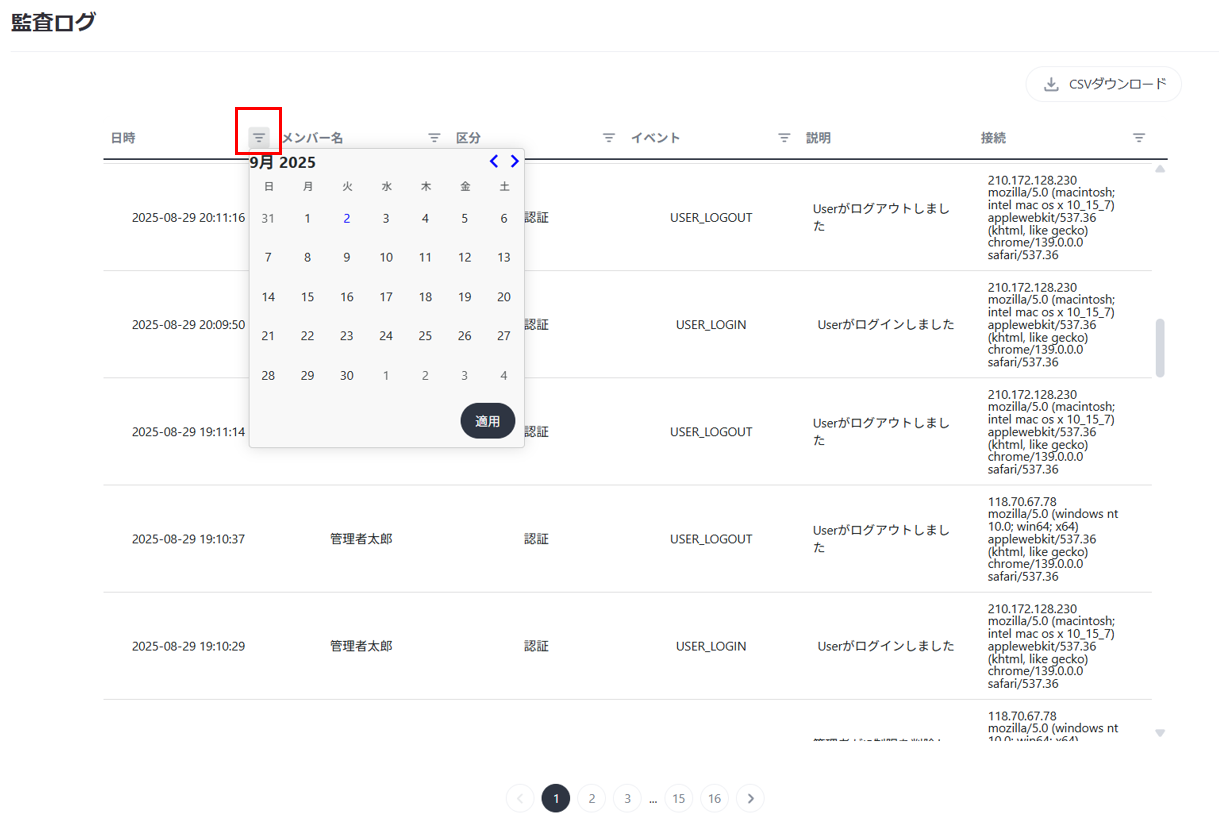1219x814 pixels.
Task: Select September 2 in the calendar
Action: [x=346, y=218]
